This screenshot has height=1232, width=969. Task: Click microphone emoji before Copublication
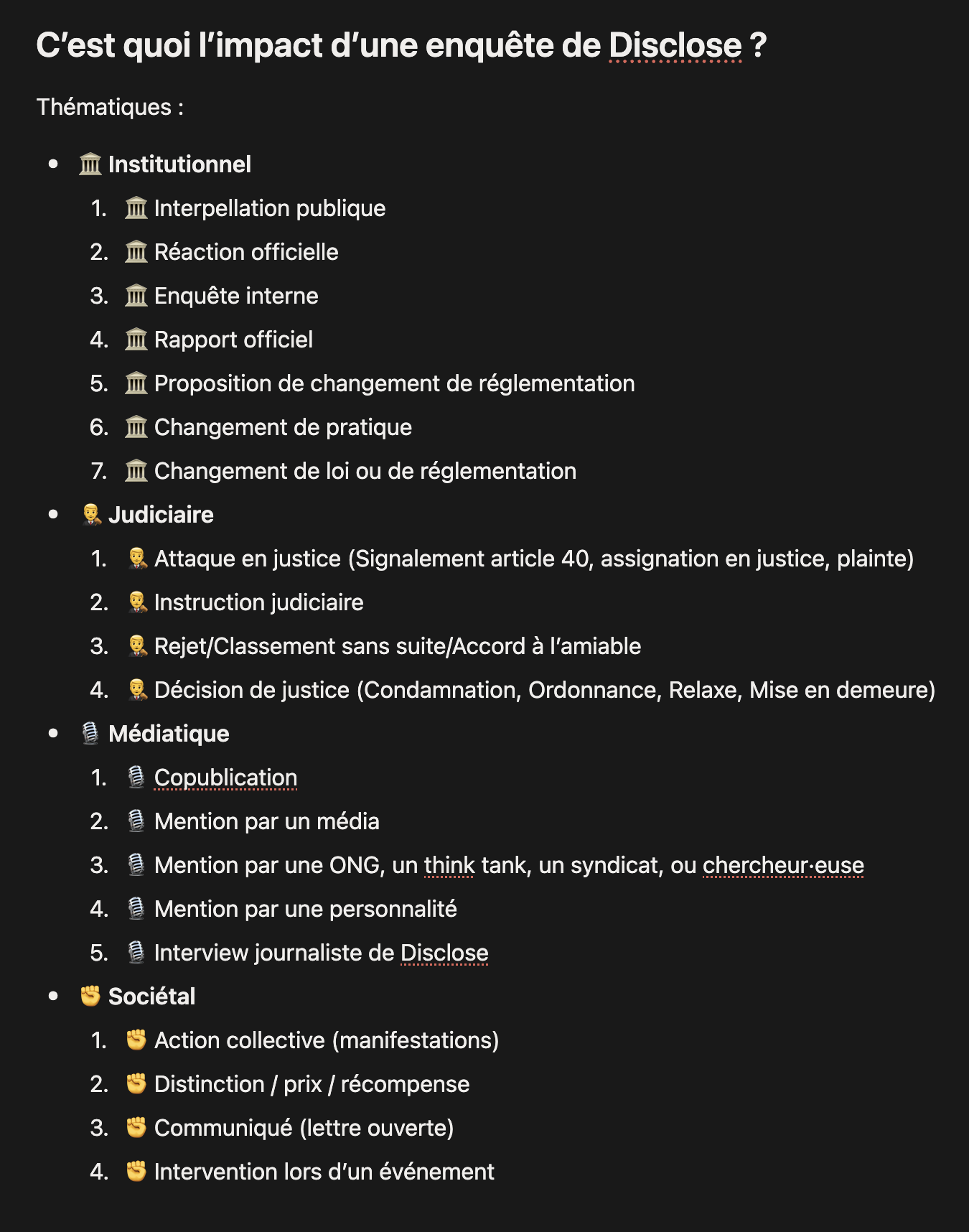[136, 778]
